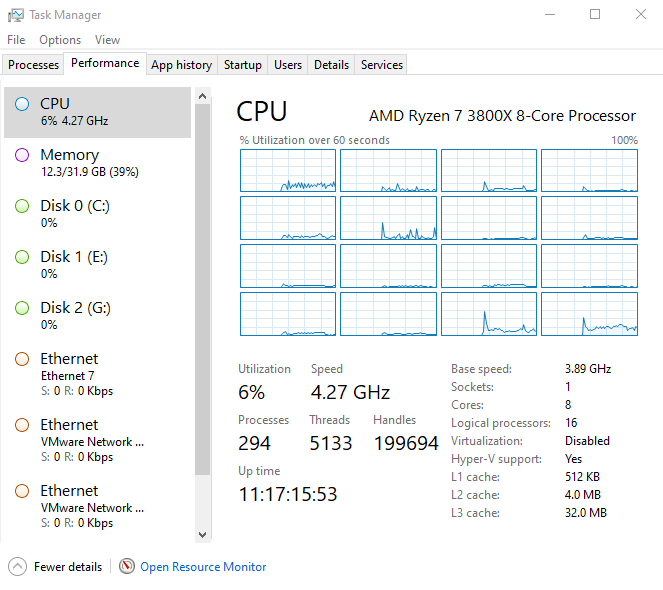Image resolution: width=663 pixels, height=590 pixels.
Task: Click the green Disk 0 (C:) icon
Action: coord(22,206)
